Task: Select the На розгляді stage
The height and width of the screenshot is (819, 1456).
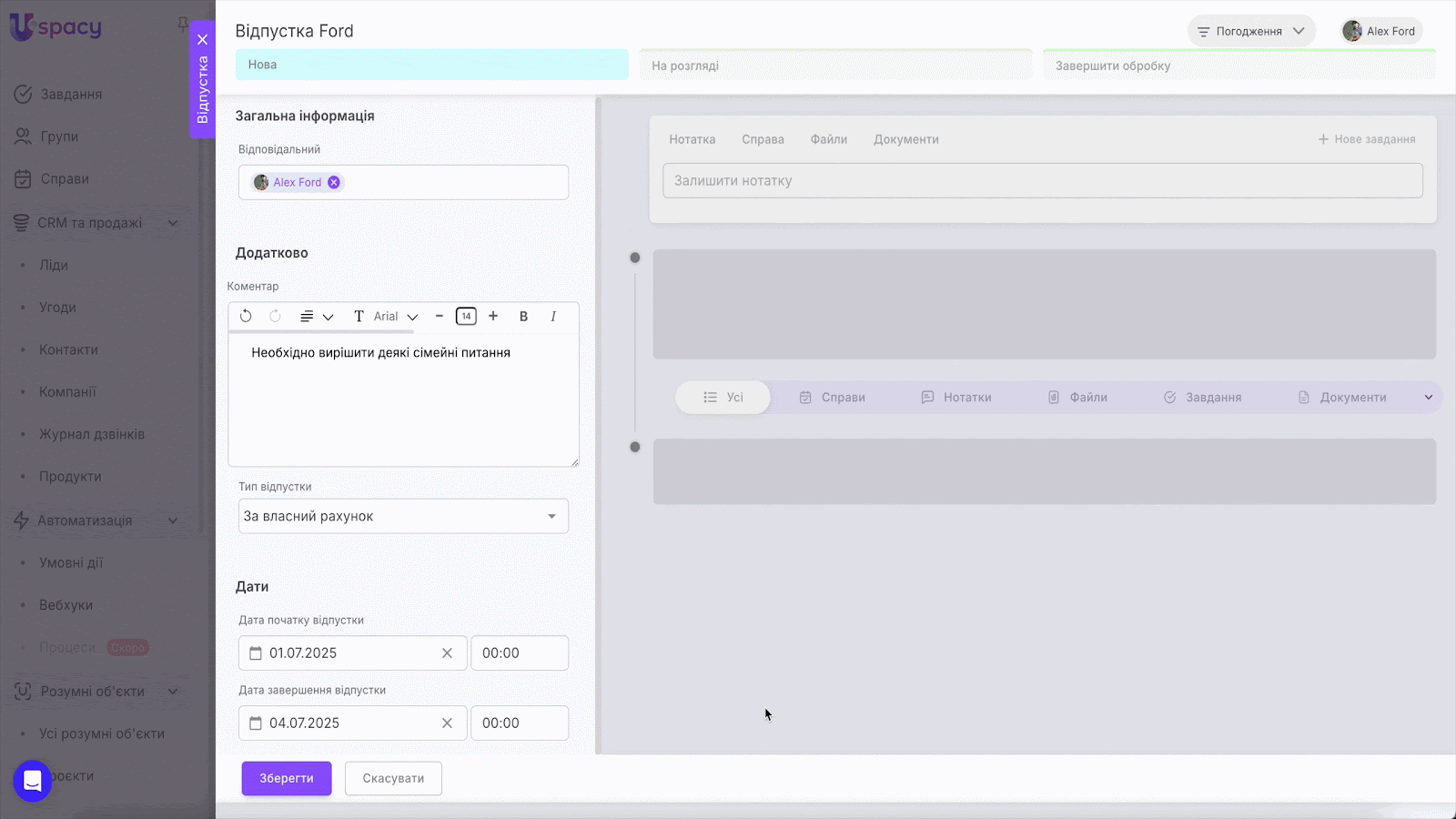Action: 835,66
